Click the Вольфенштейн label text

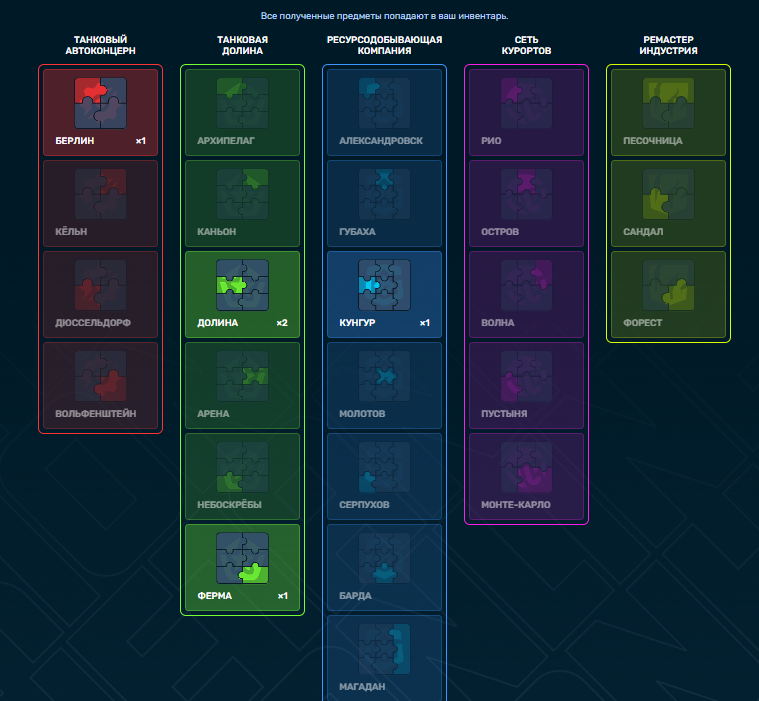95,414
